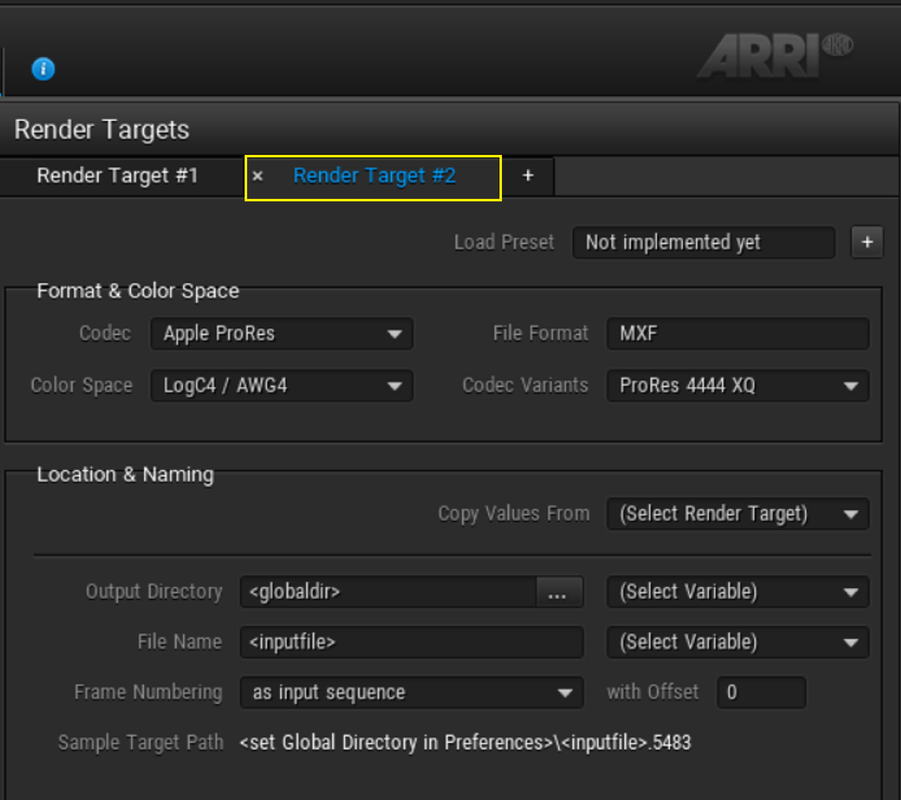
Task: Click the Sample Target Path text
Action: (x=465, y=743)
